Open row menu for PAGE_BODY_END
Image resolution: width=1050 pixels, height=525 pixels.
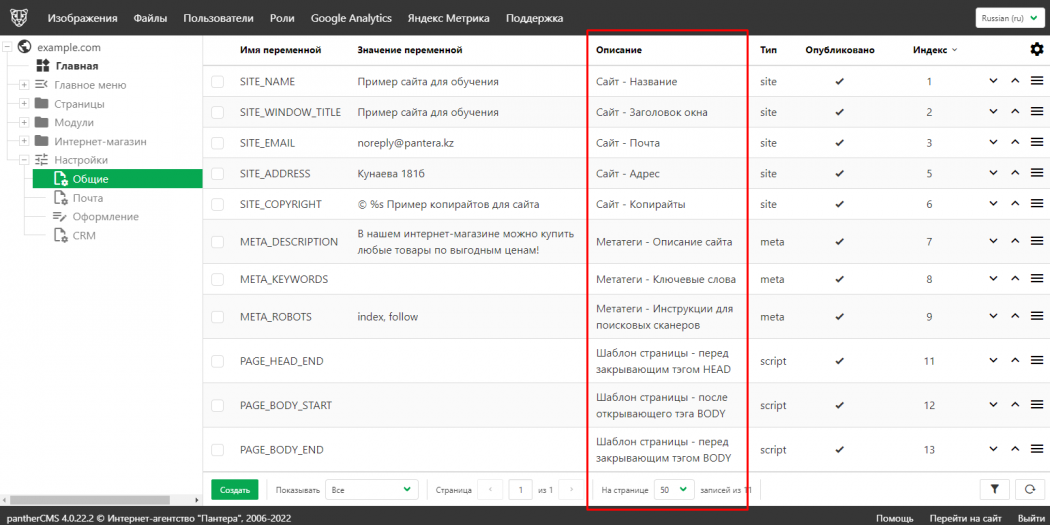(x=1037, y=450)
